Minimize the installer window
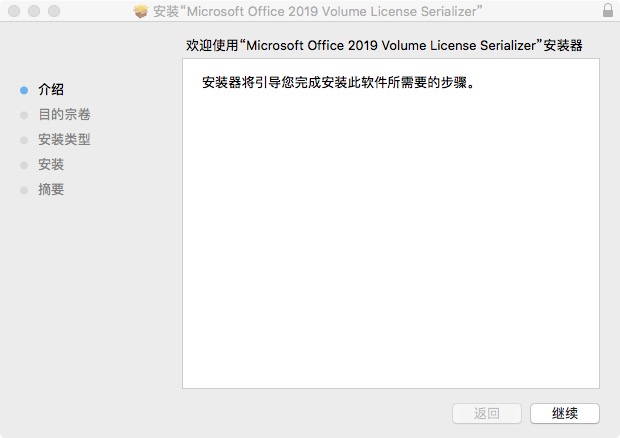The height and width of the screenshot is (438, 620). [34, 11]
